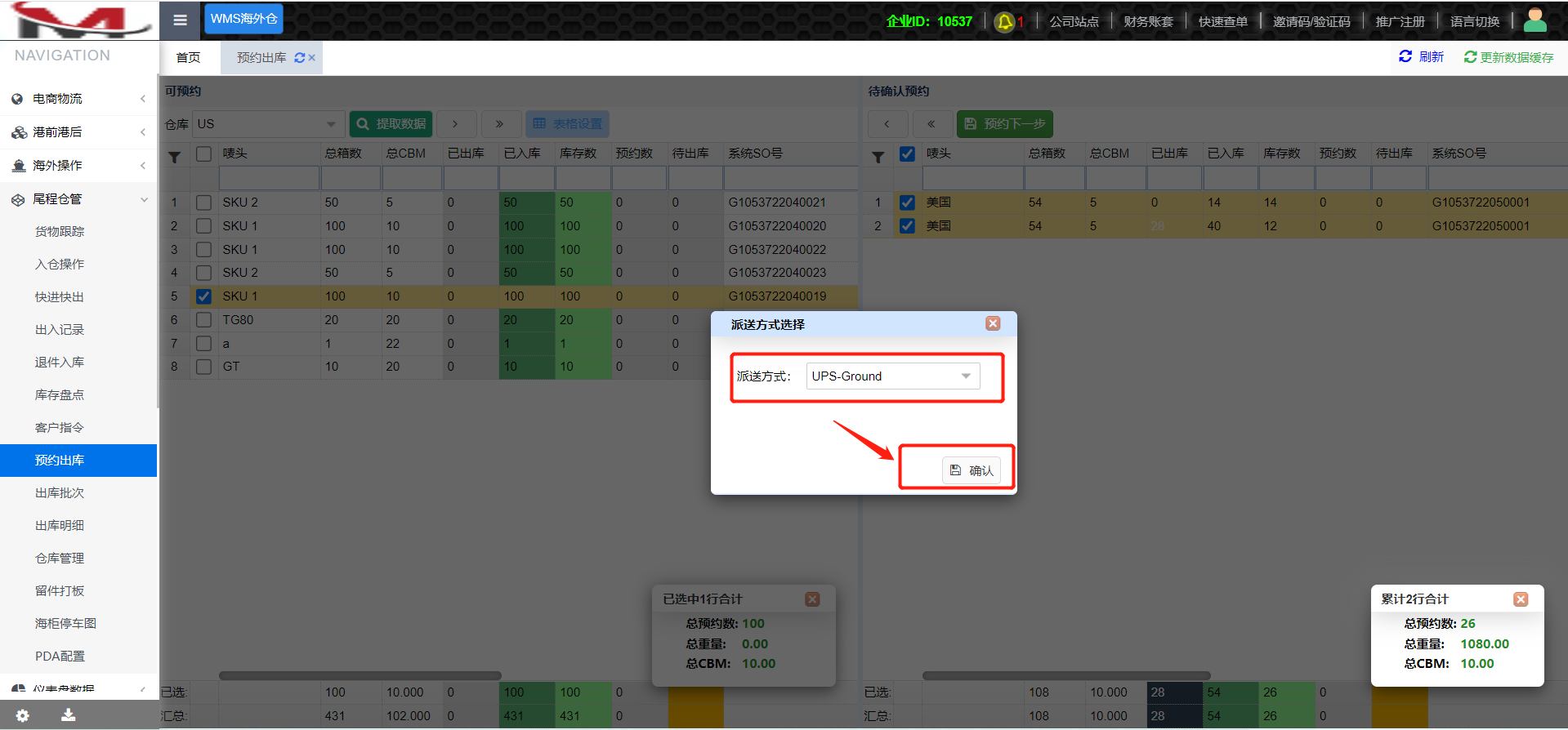Close the 累计2行合计 summary panel
1568x730 pixels.
1521,599
